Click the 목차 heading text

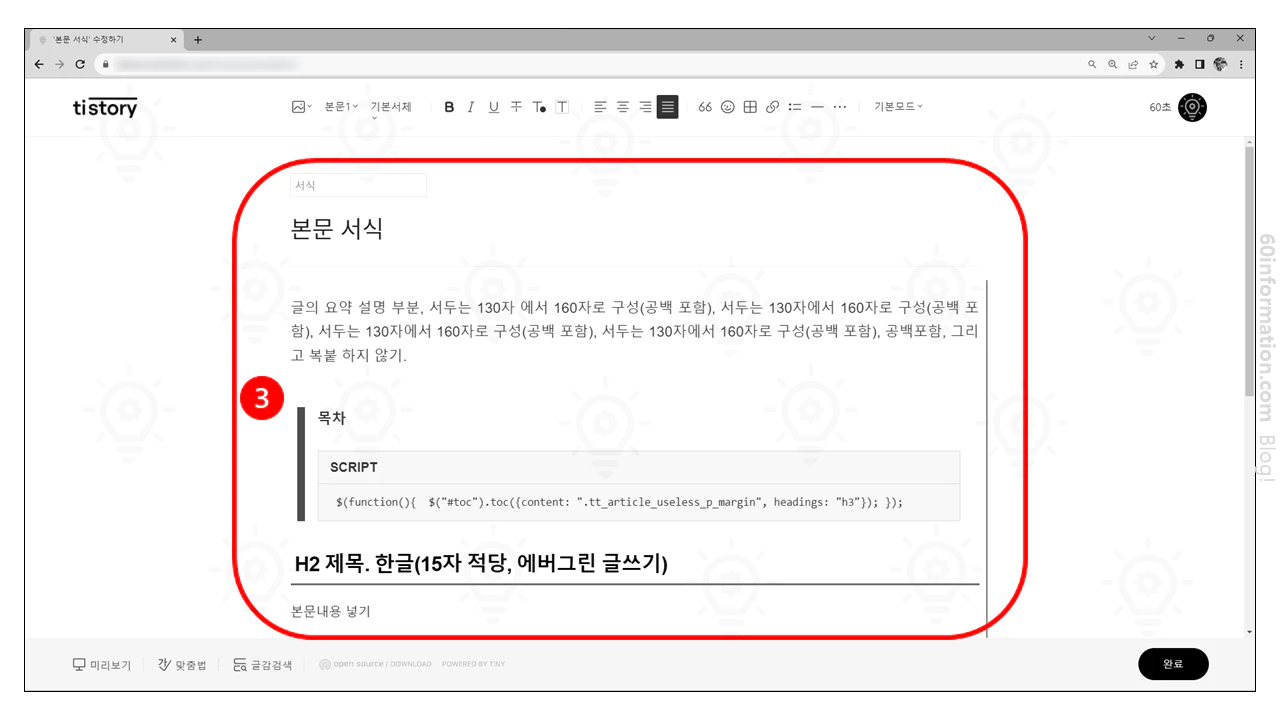[332, 418]
